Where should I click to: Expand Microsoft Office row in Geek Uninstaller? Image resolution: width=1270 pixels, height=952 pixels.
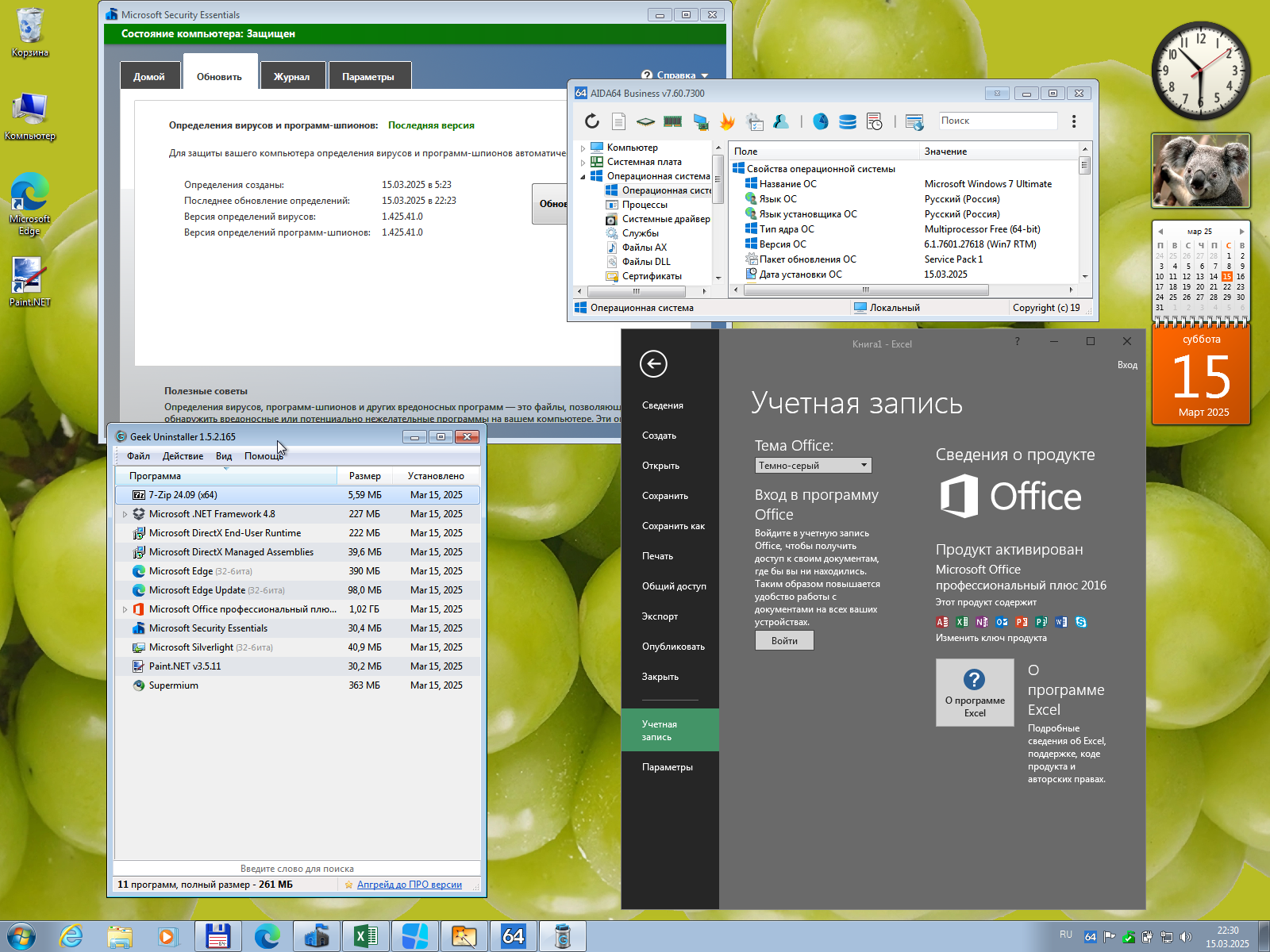point(125,609)
